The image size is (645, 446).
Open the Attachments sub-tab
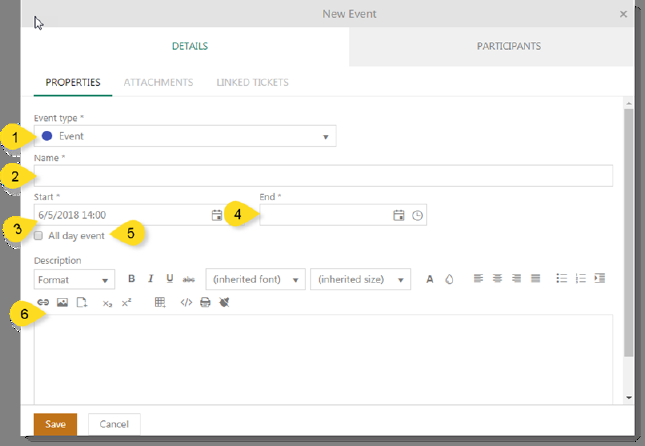158,82
